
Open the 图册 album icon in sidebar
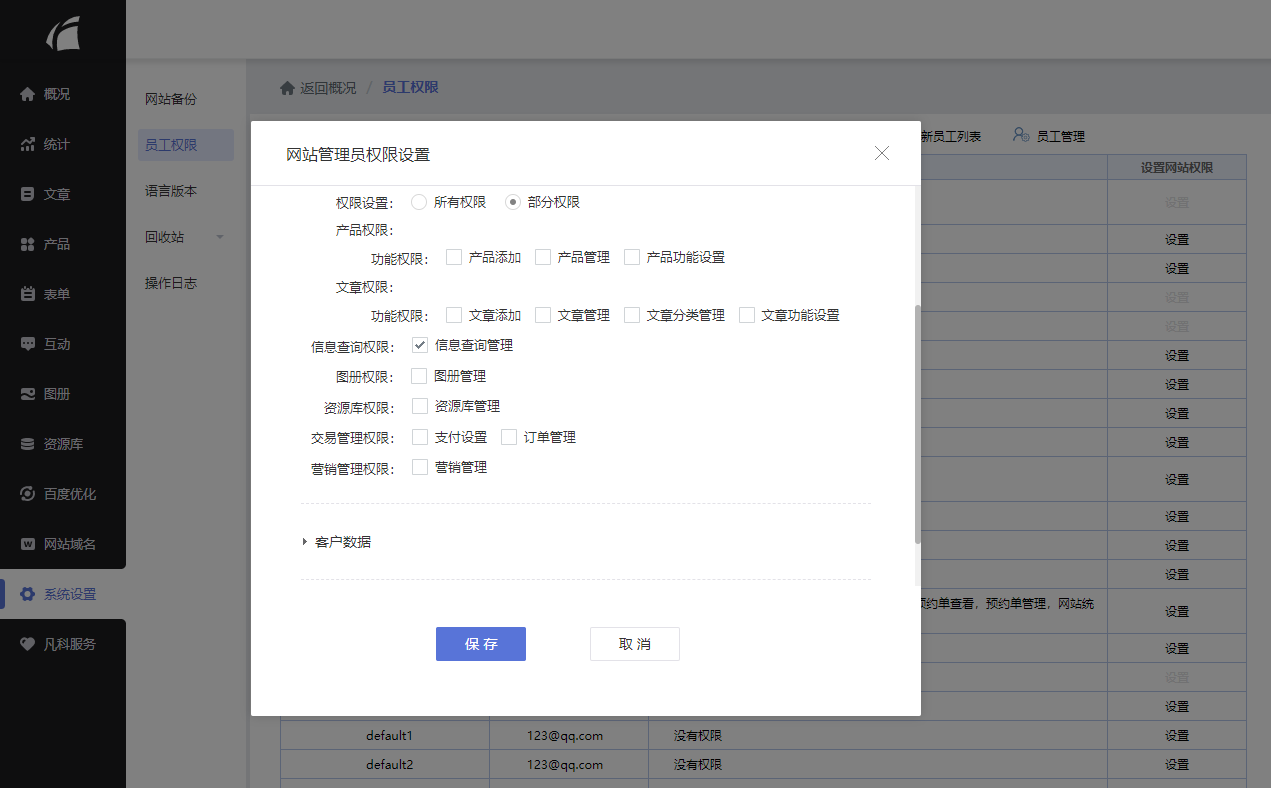[28, 394]
